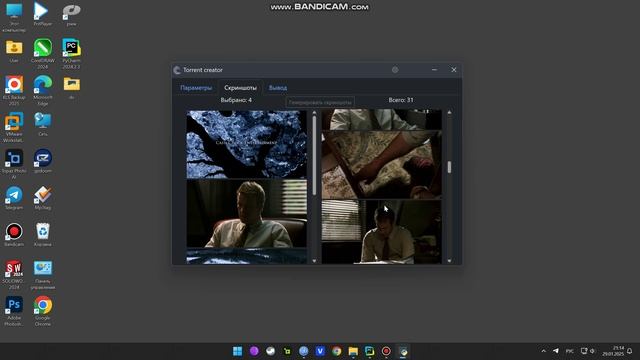Launch SOLIDWORKS 2024 desktop shortcut
Viewport: 640px width, 360px height.
14,274
